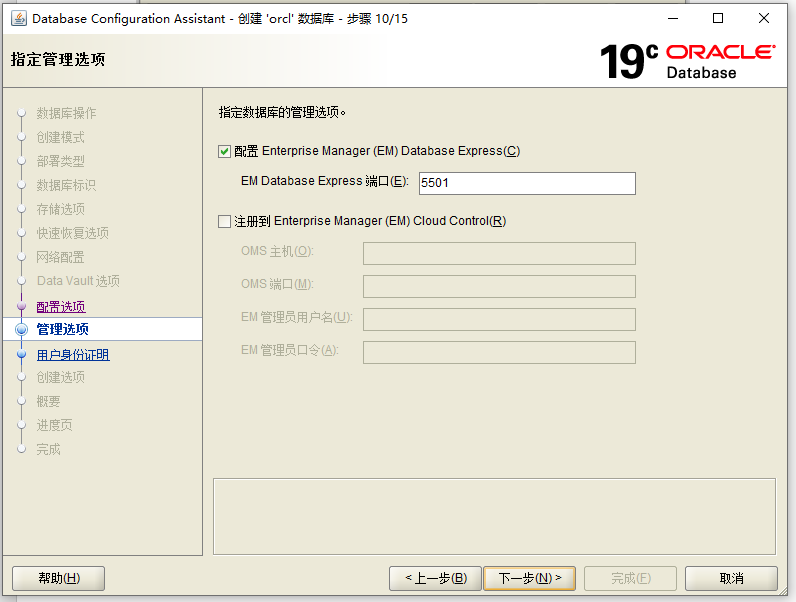The height and width of the screenshot is (602, 796).
Task: Cancel the wizard with 取消 button
Action: click(x=731, y=578)
